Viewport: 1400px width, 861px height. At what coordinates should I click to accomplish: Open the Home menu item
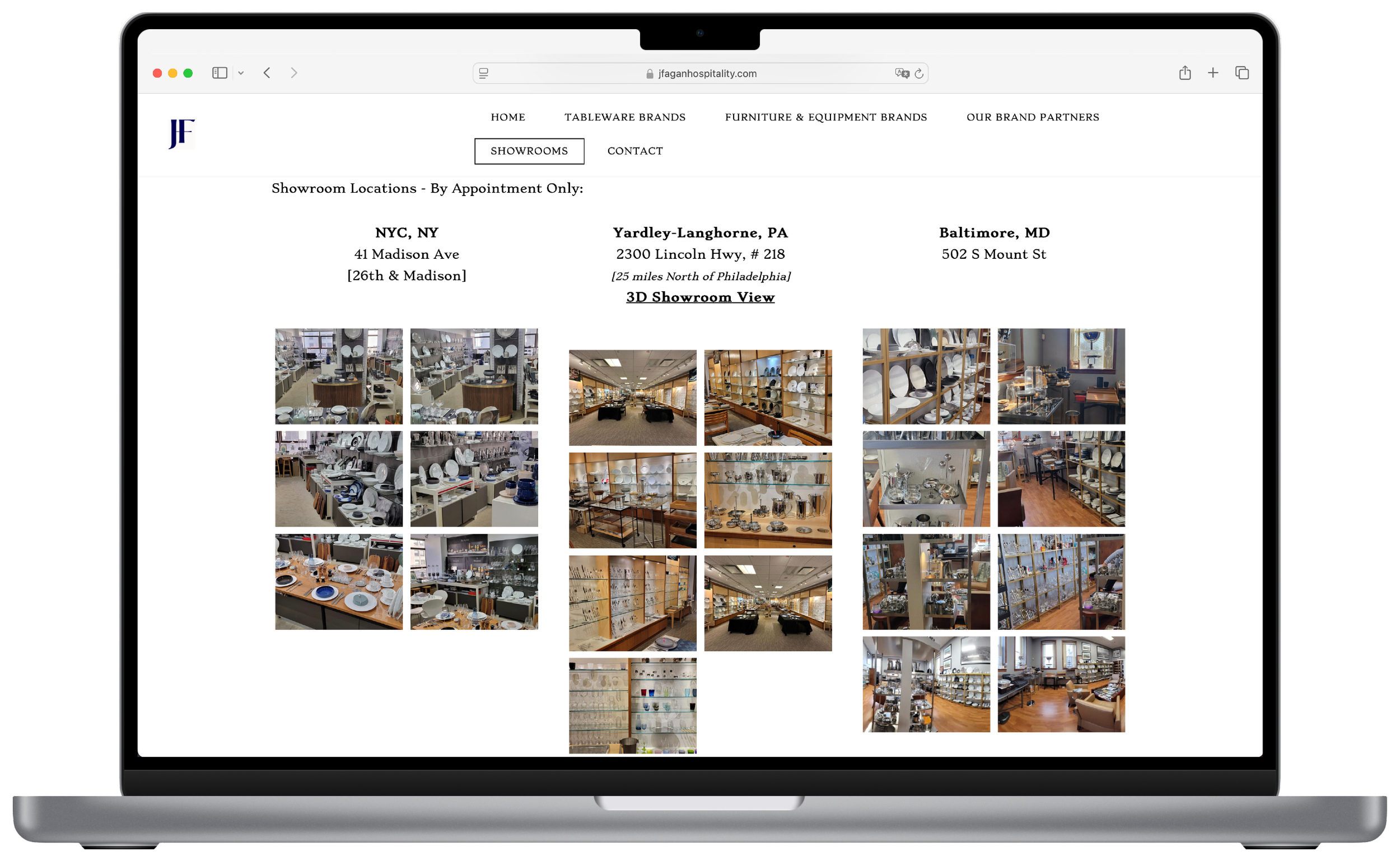508,117
